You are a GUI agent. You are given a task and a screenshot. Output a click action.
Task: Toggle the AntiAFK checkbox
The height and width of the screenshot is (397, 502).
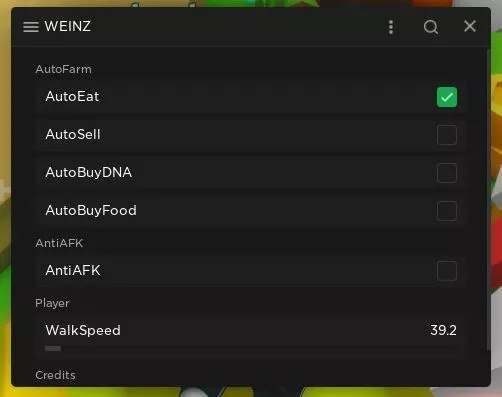coord(447,271)
